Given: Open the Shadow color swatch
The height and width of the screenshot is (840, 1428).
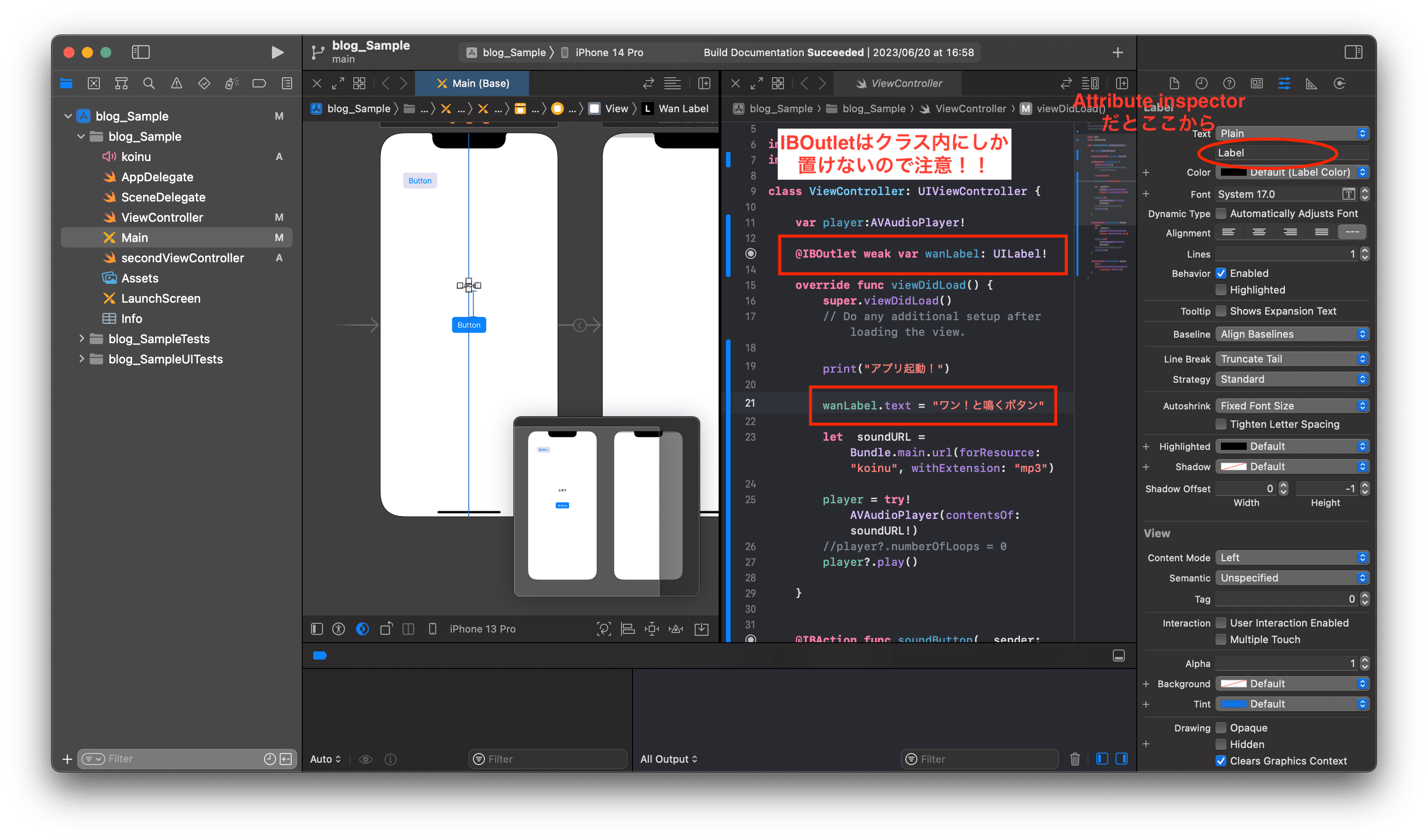Looking at the screenshot, I should (x=1234, y=467).
